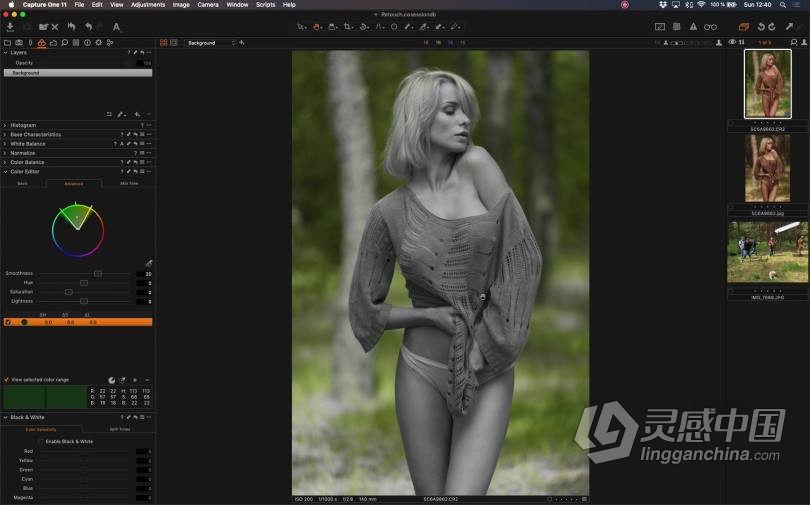810x505 pixels.
Task: Switch to the Skin Tone tab
Action: pos(129,183)
